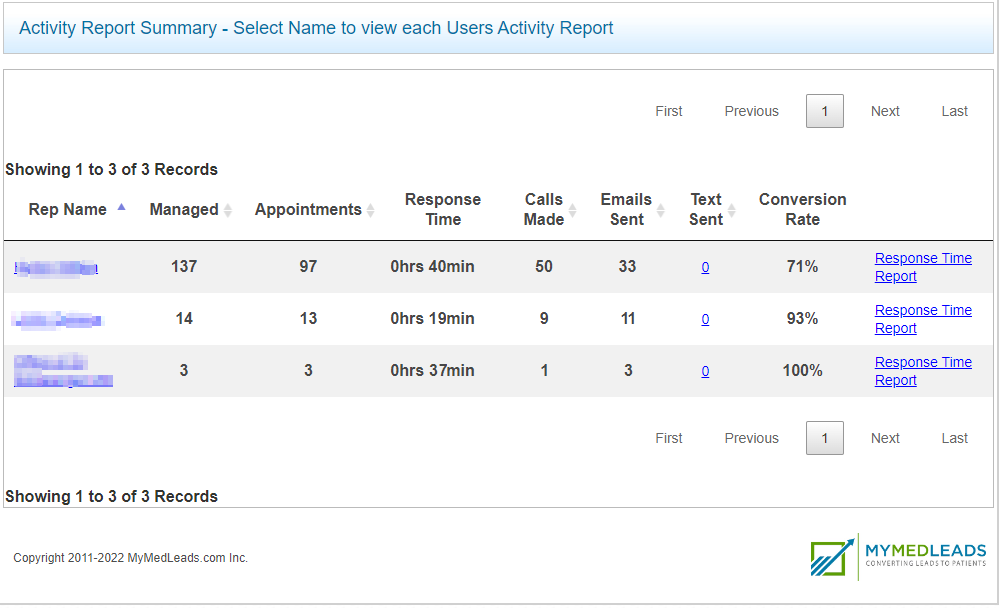Screen dimensions: 999x608
Task: Sort by Text Sent column arrows
Action: coord(731,210)
